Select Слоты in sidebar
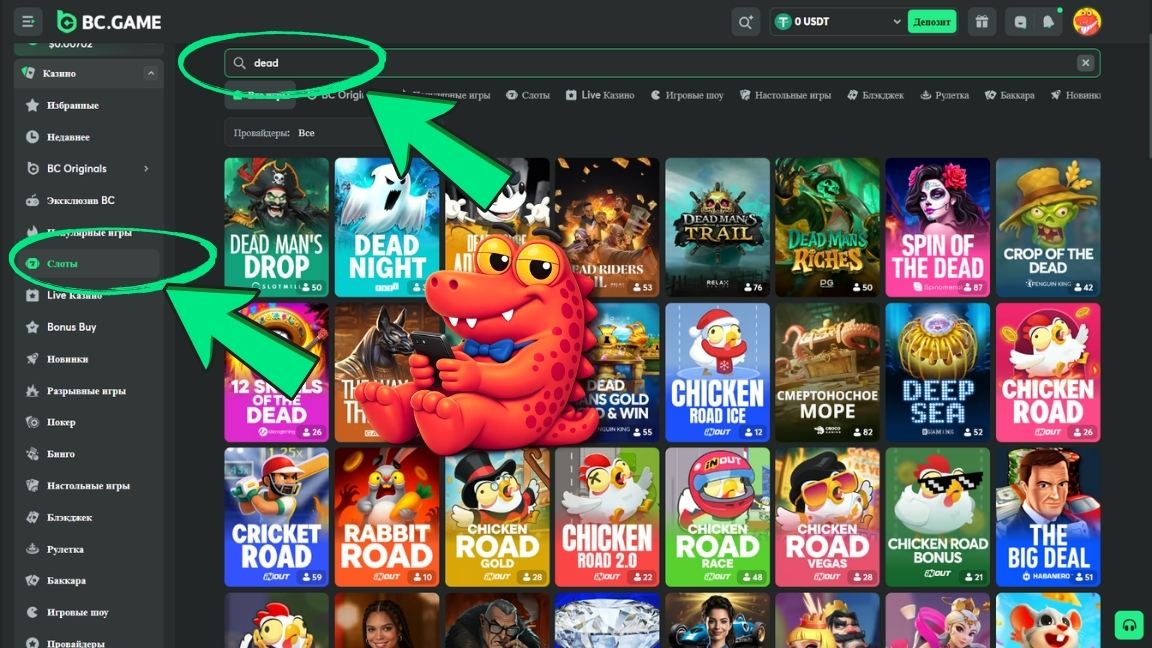 click(x=87, y=264)
